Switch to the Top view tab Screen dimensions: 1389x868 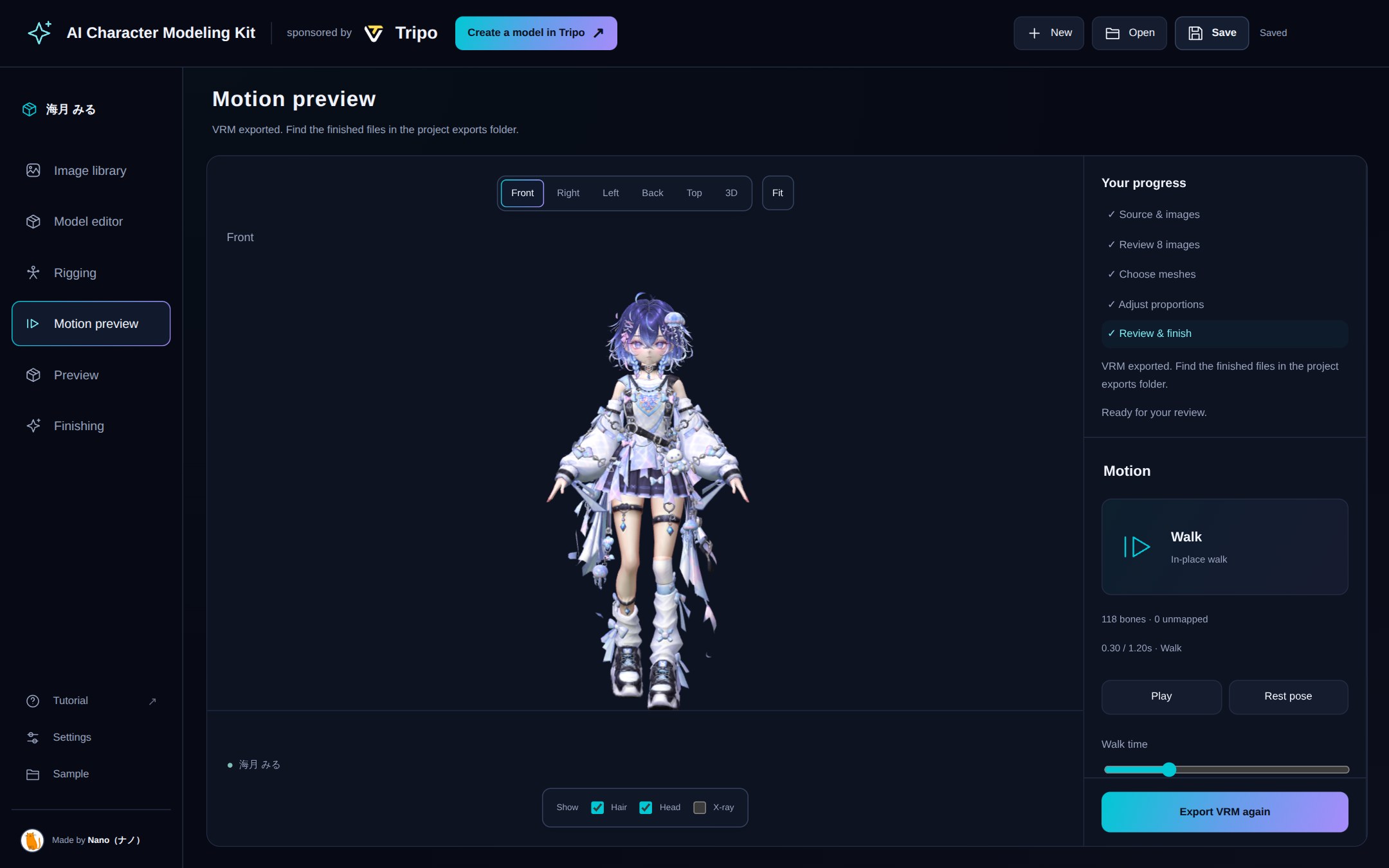click(x=694, y=193)
